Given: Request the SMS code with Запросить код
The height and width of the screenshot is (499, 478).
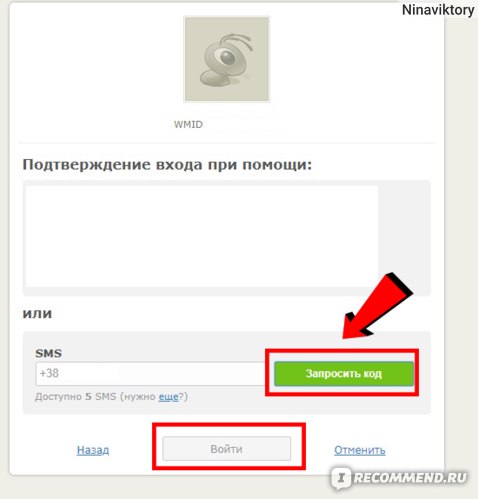Looking at the screenshot, I should coord(344,373).
